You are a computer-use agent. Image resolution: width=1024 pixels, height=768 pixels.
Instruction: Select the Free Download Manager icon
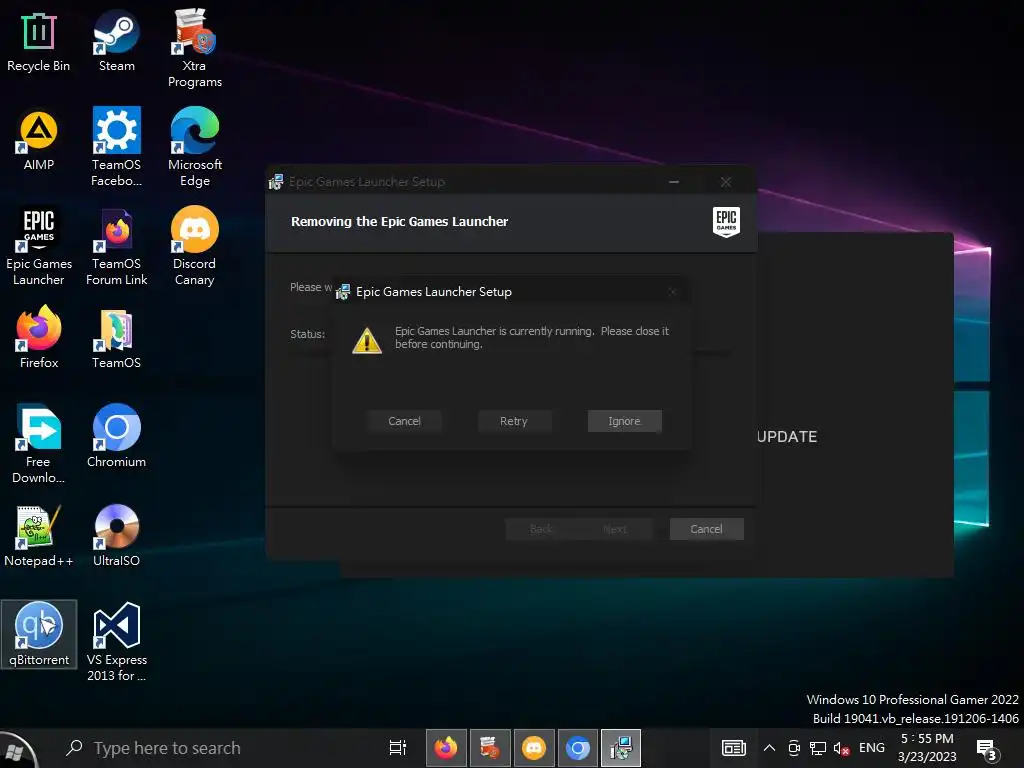pyautogui.click(x=39, y=445)
